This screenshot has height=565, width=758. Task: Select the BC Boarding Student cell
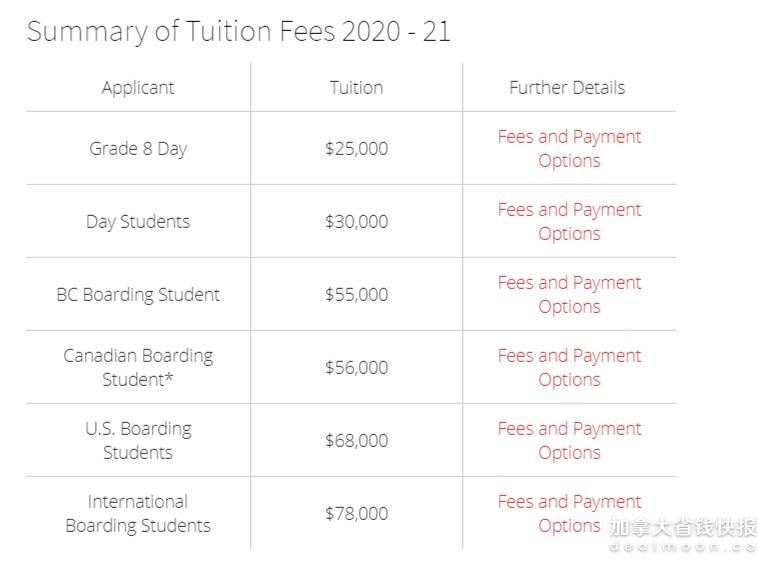coord(138,294)
